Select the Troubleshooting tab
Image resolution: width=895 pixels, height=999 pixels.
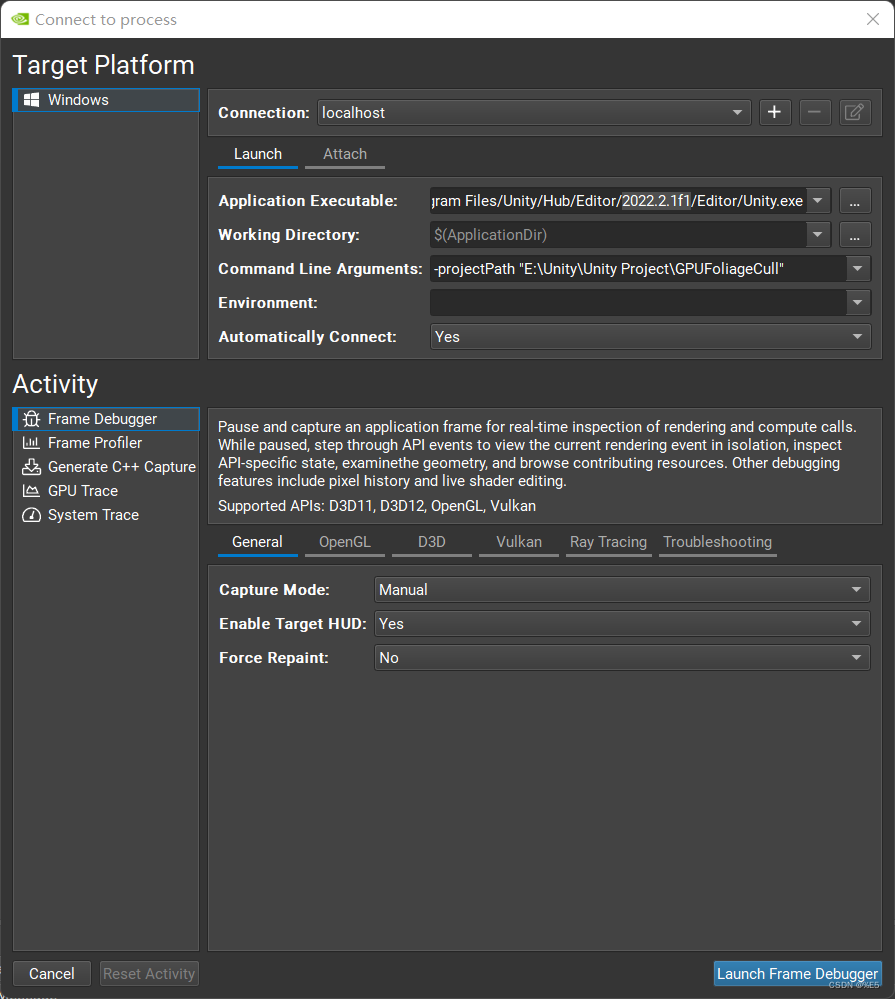(x=718, y=542)
